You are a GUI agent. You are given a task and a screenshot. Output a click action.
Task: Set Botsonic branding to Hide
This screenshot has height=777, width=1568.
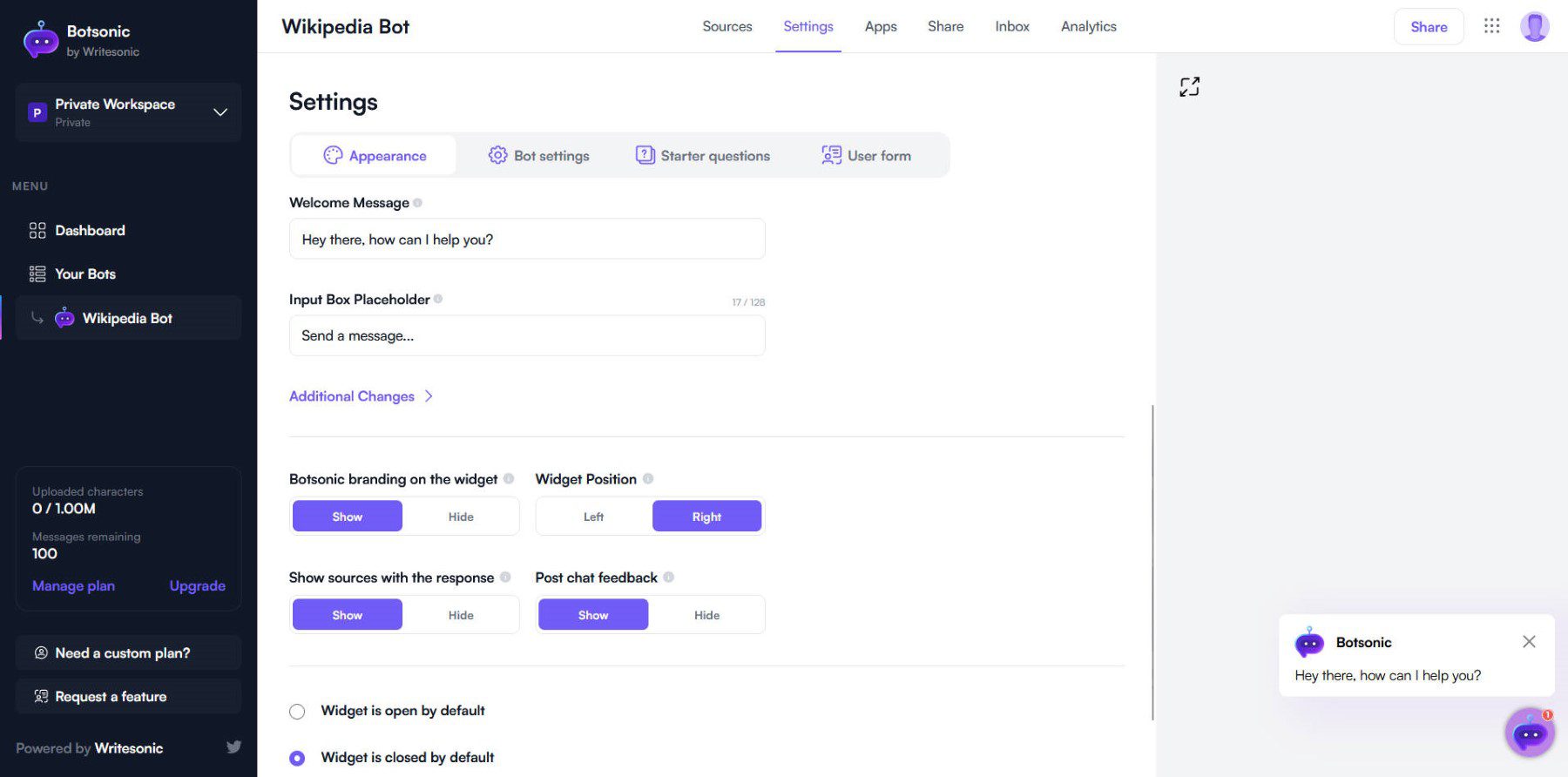point(461,517)
